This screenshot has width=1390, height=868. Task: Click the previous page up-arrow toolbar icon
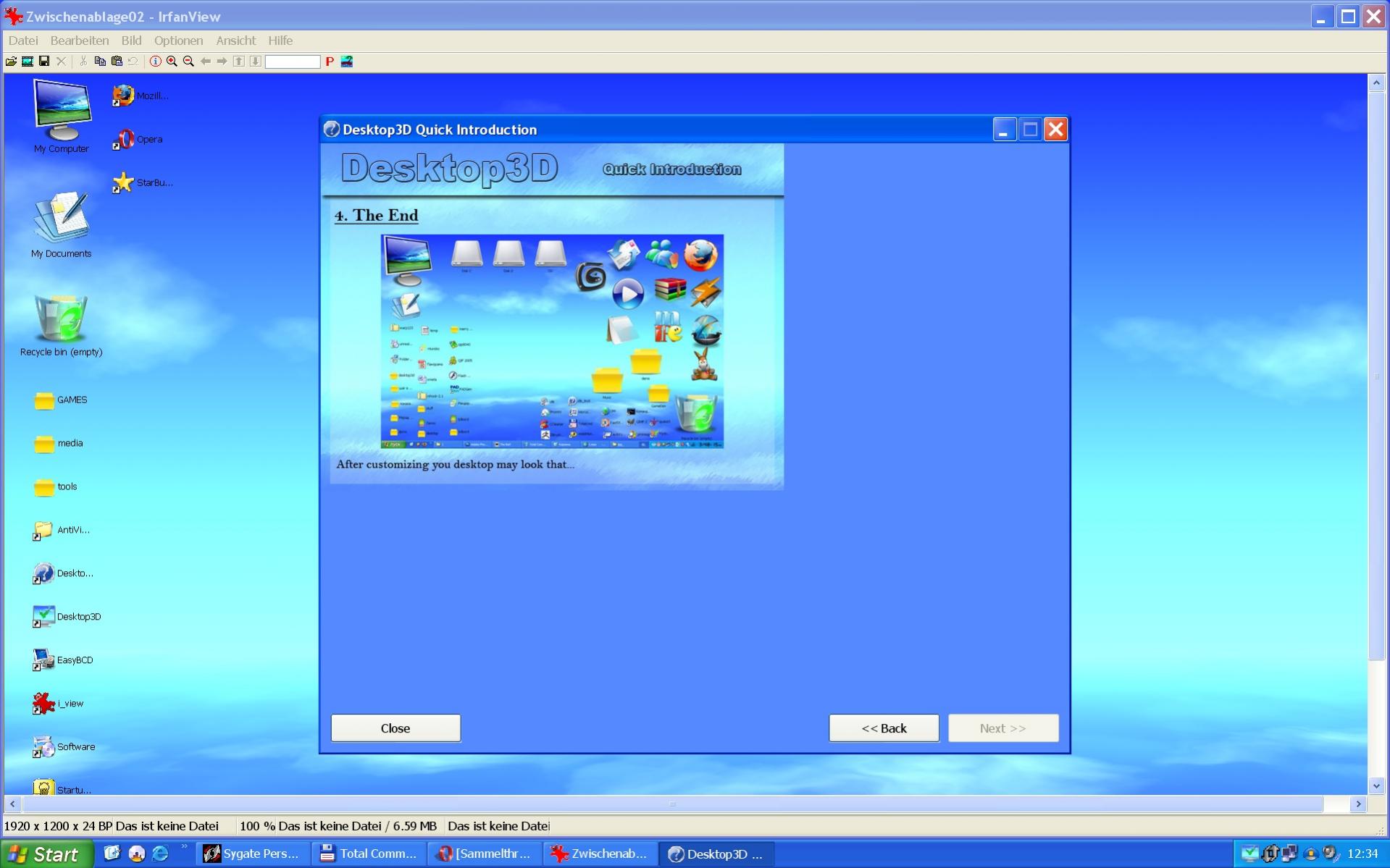click(239, 62)
